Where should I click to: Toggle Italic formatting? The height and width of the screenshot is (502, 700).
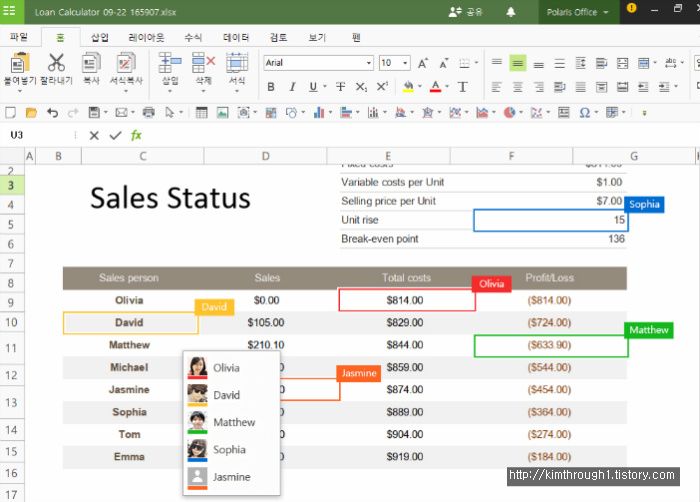point(292,87)
